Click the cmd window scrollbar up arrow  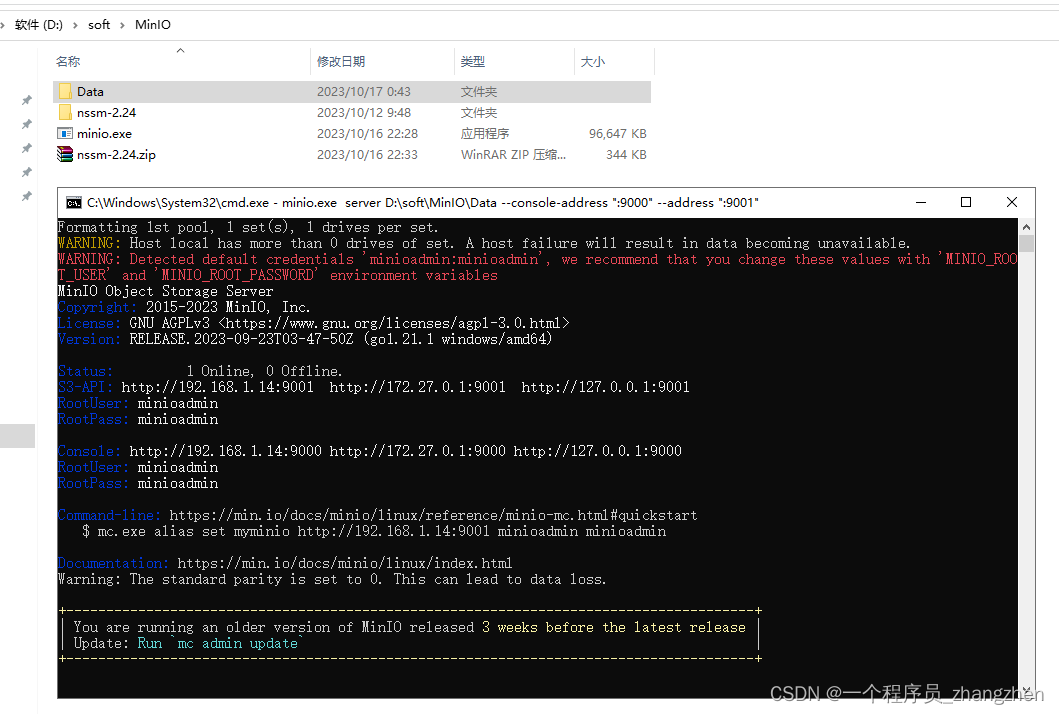[x=1026, y=227]
